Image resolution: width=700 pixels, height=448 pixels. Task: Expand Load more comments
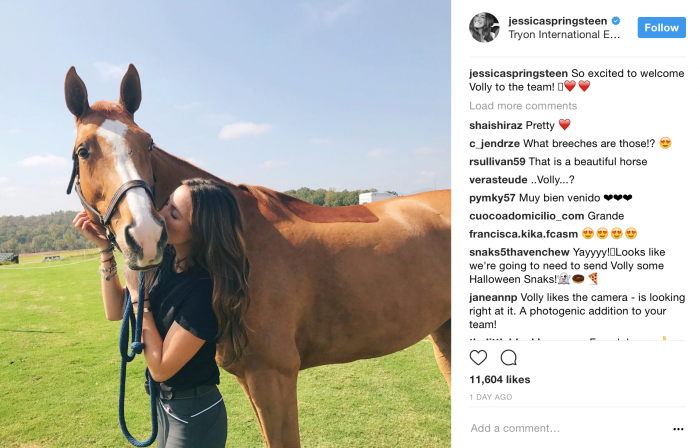[x=523, y=106]
